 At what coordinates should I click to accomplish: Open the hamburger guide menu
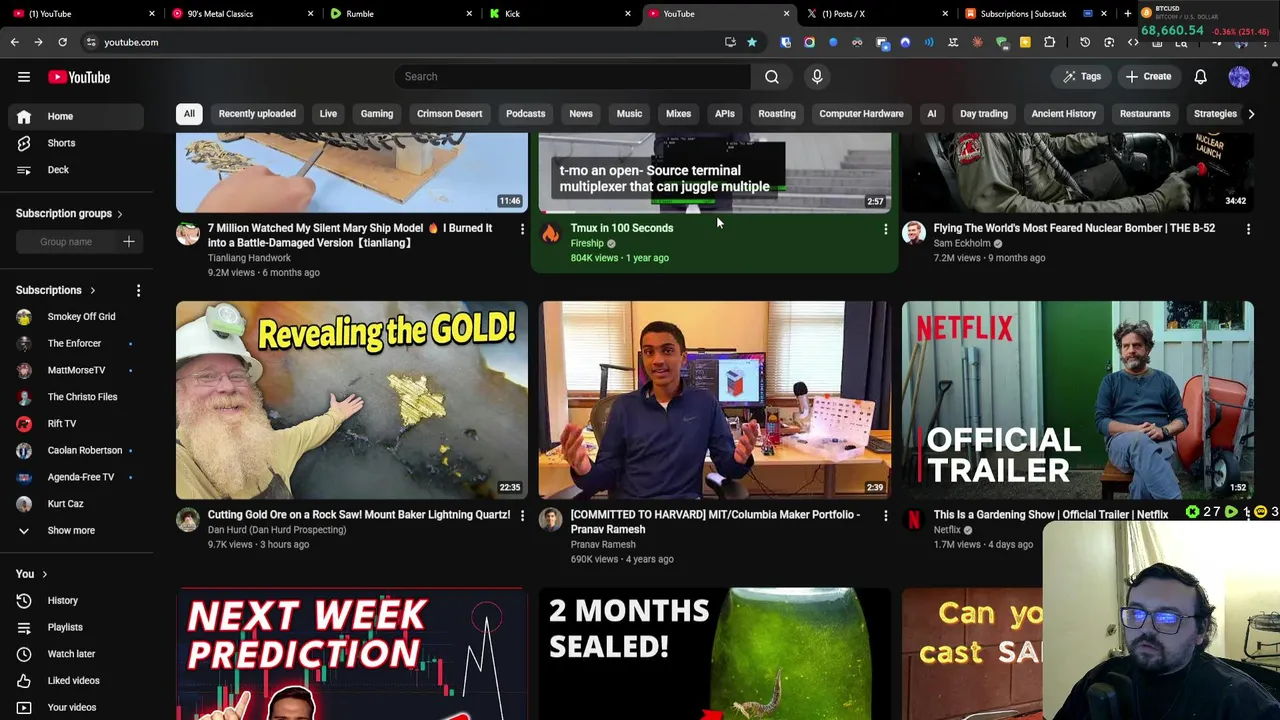pos(24,77)
